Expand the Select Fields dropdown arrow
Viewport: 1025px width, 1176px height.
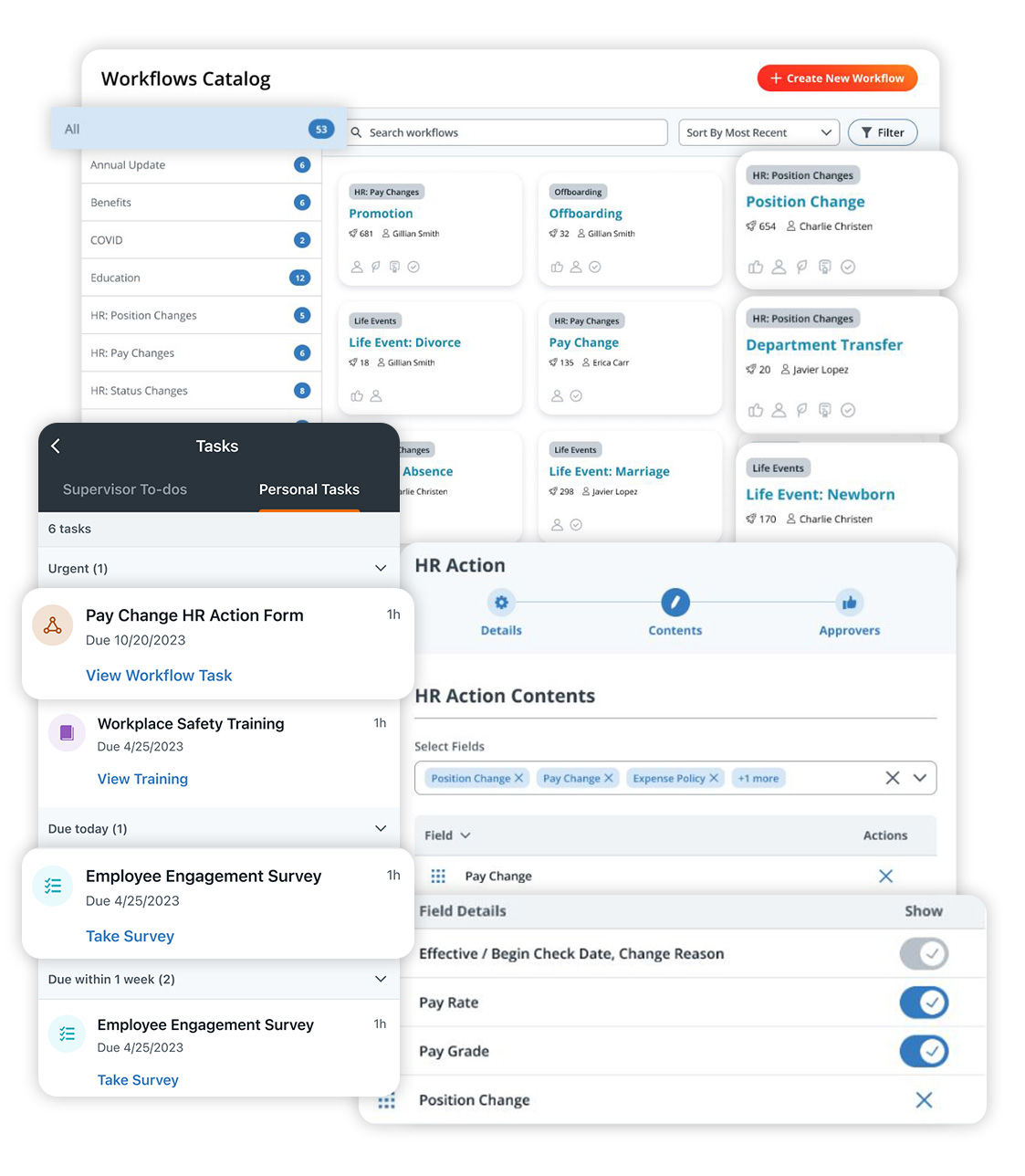(920, 778)
